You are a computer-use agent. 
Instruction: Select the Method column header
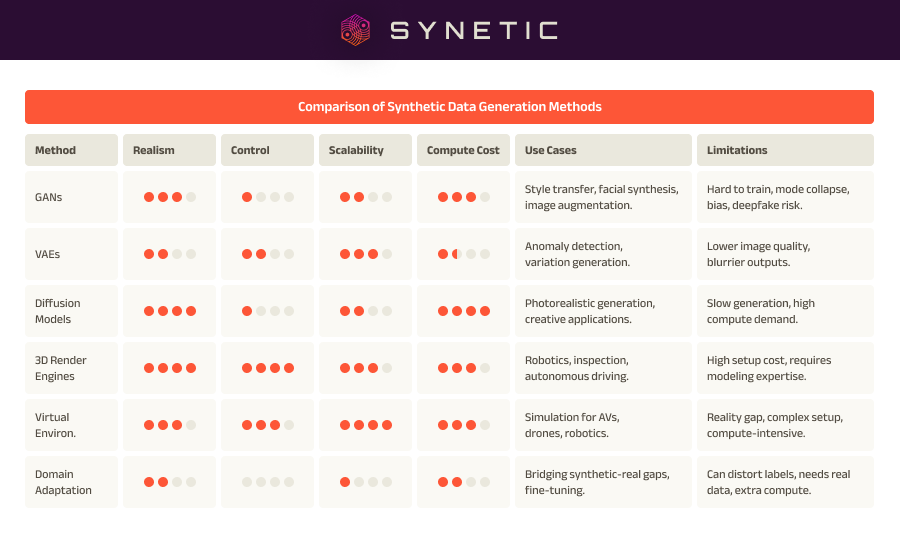[71, 150]
